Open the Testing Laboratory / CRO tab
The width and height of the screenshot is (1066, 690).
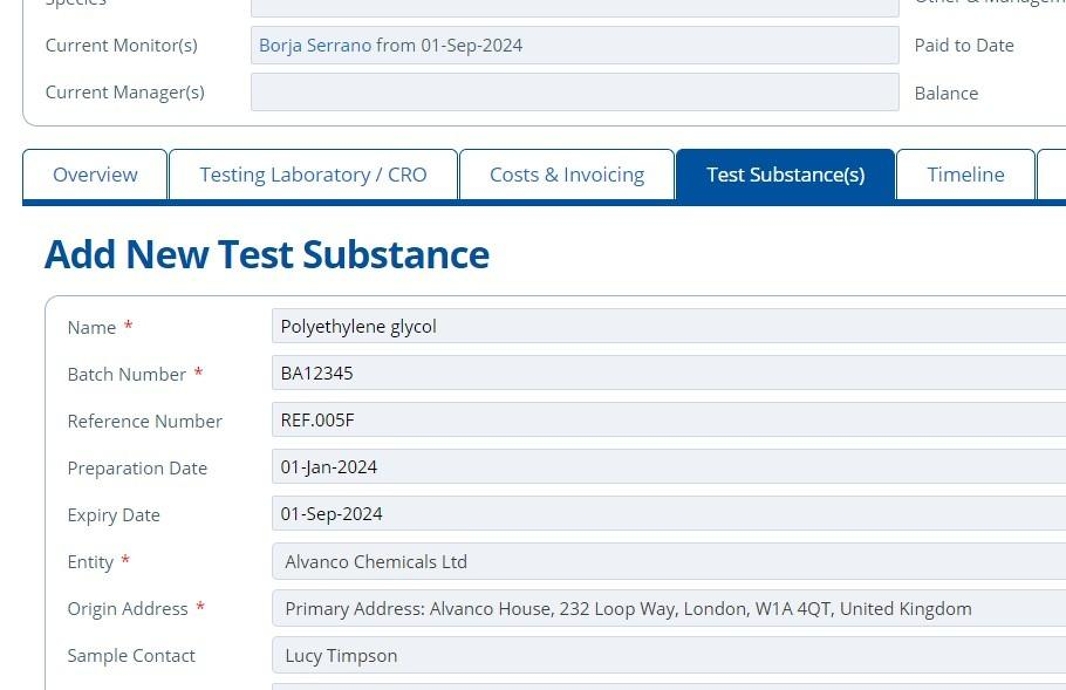click(313, 174)
